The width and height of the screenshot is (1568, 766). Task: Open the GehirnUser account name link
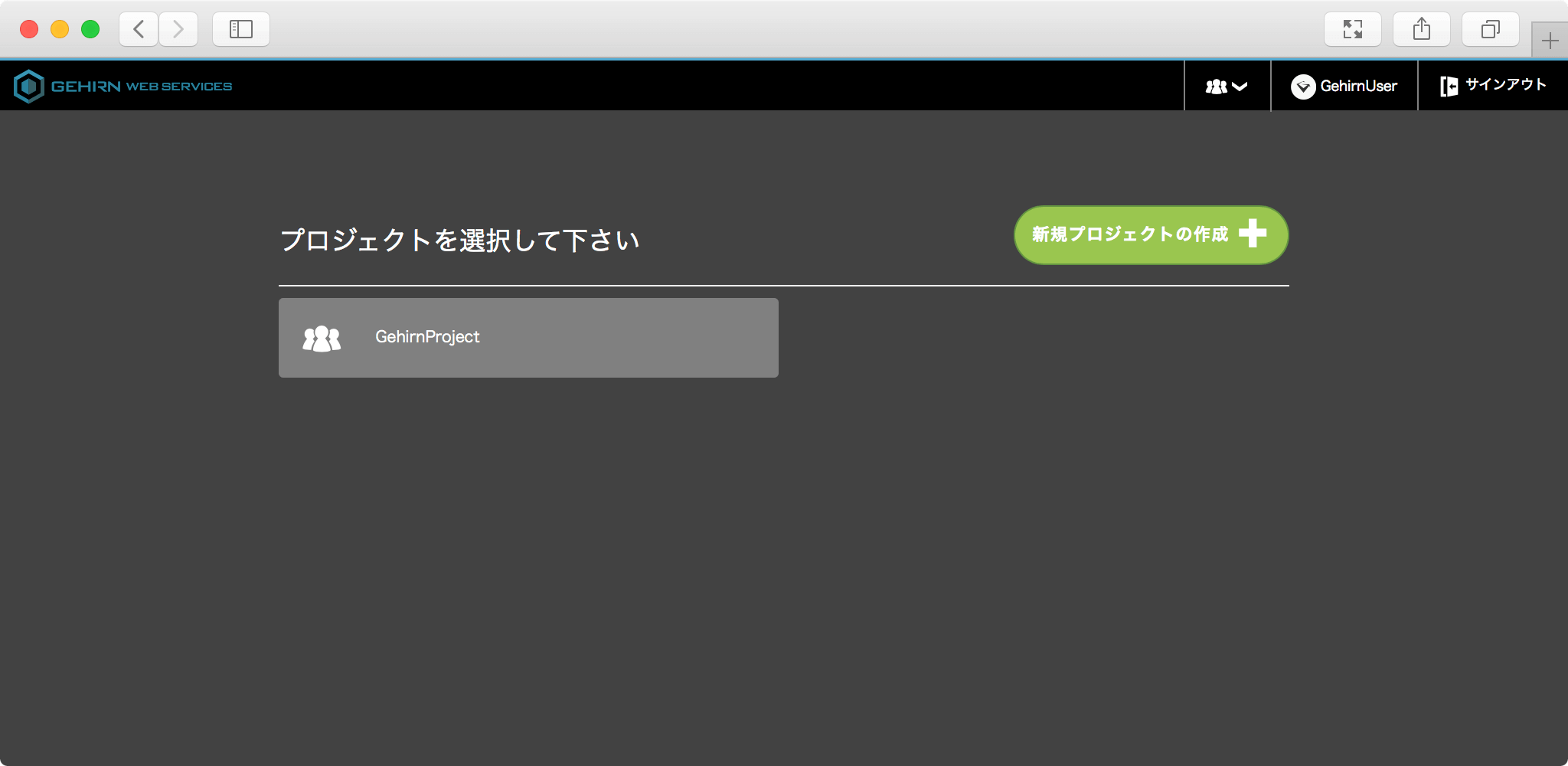coord(1358,87)
